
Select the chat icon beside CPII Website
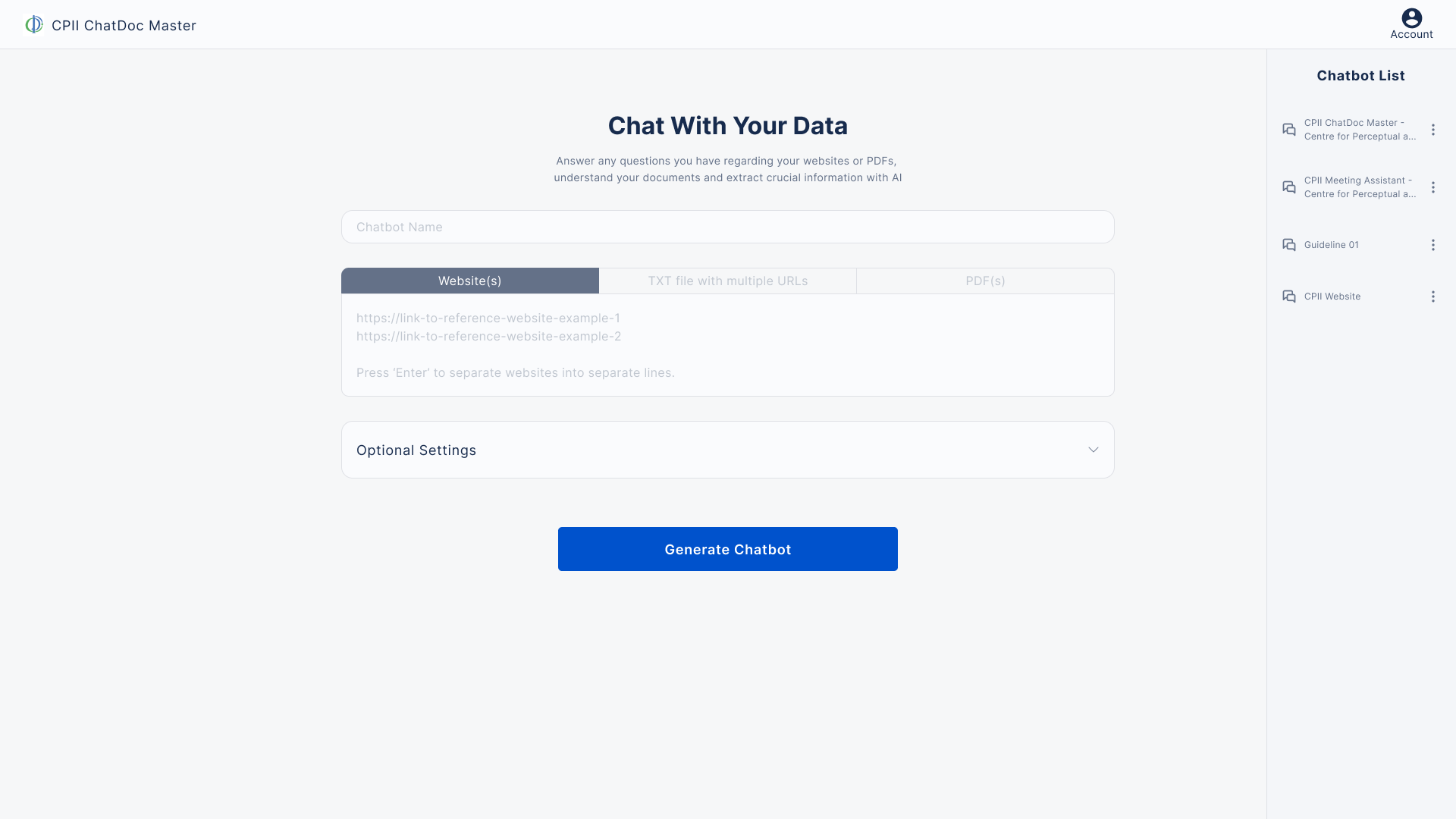[1289, 297]
